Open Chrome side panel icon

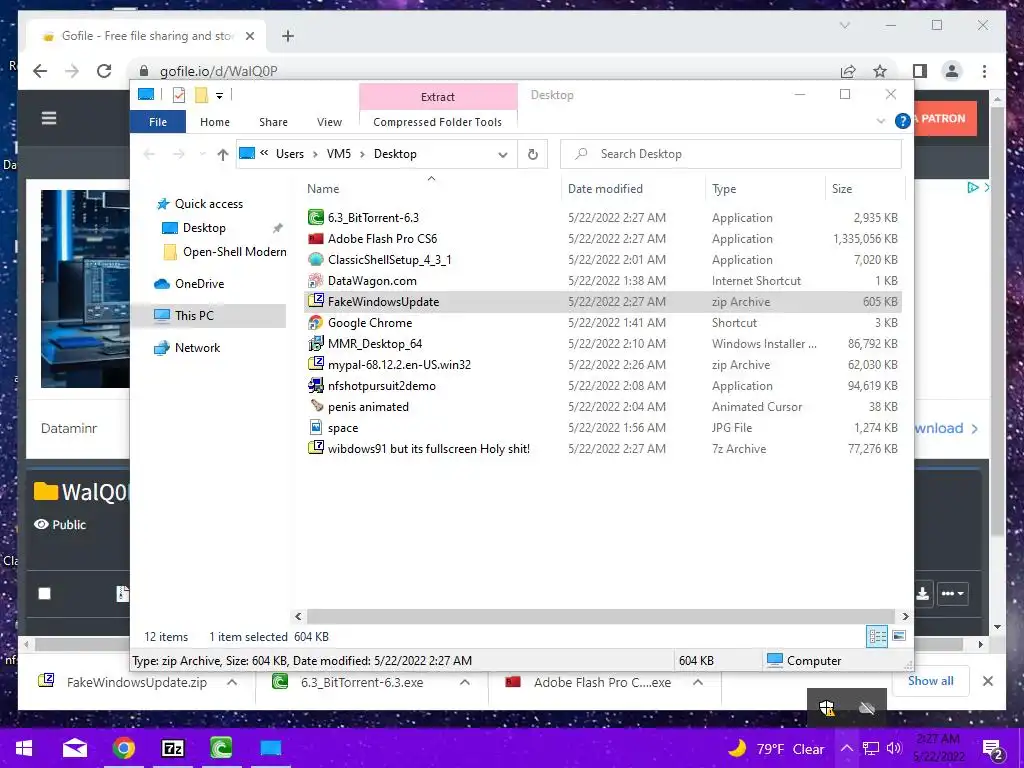point(920,71)
